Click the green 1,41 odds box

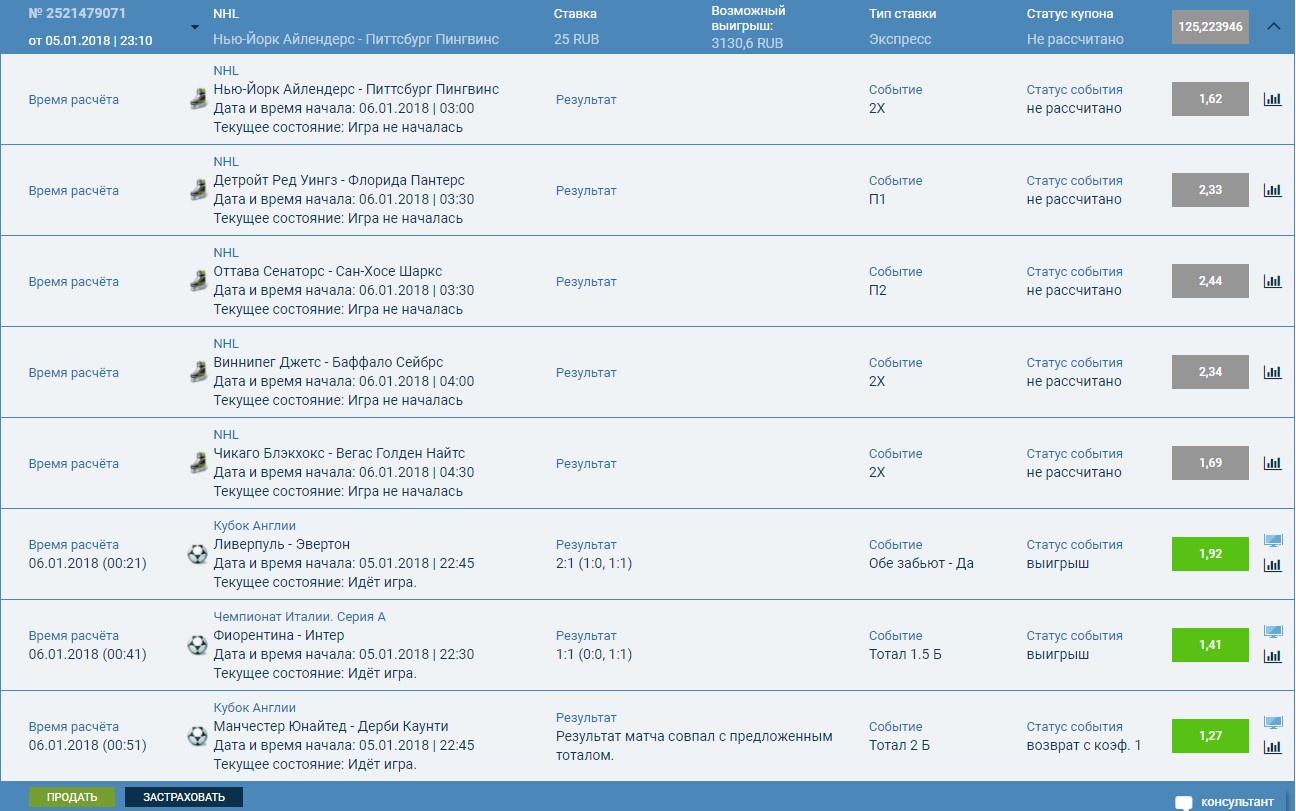1210,645
